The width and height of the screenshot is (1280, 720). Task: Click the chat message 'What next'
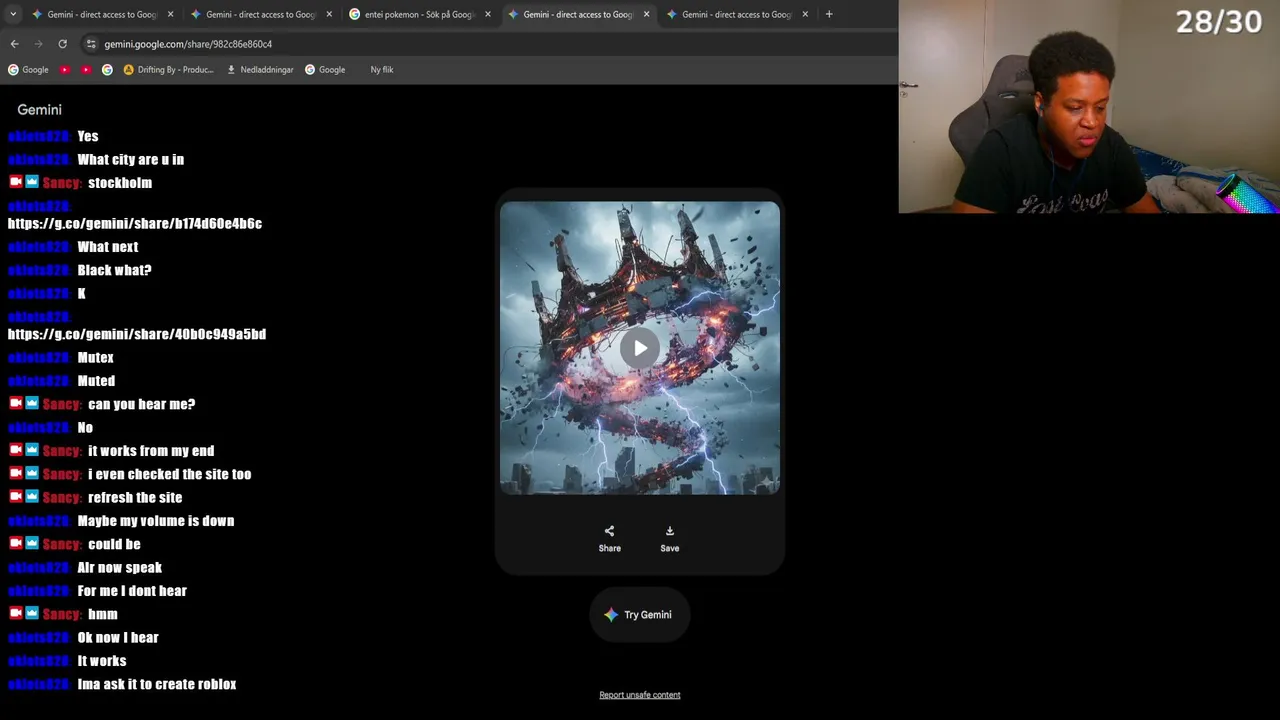tap(108, 247)
